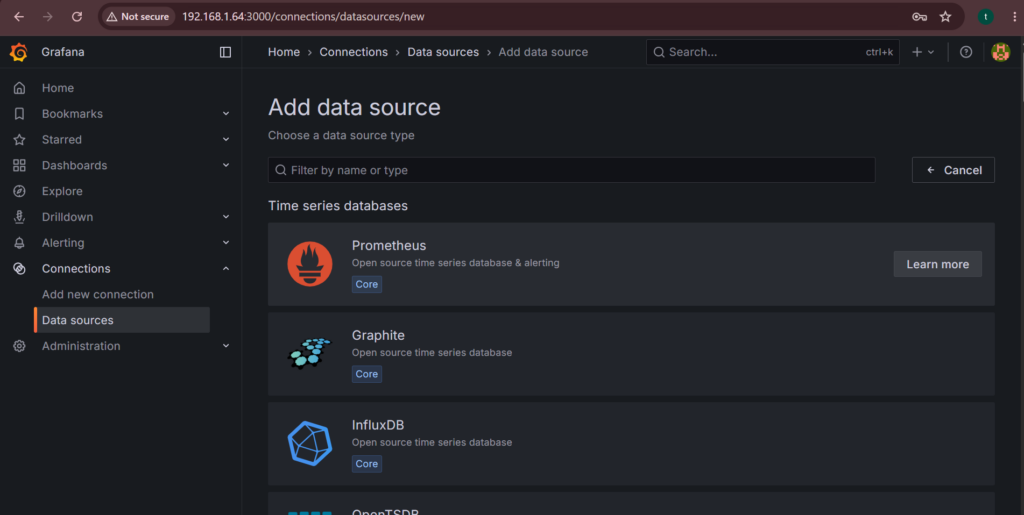Click the Bookmarks icon in sidebar

point(20,114)
